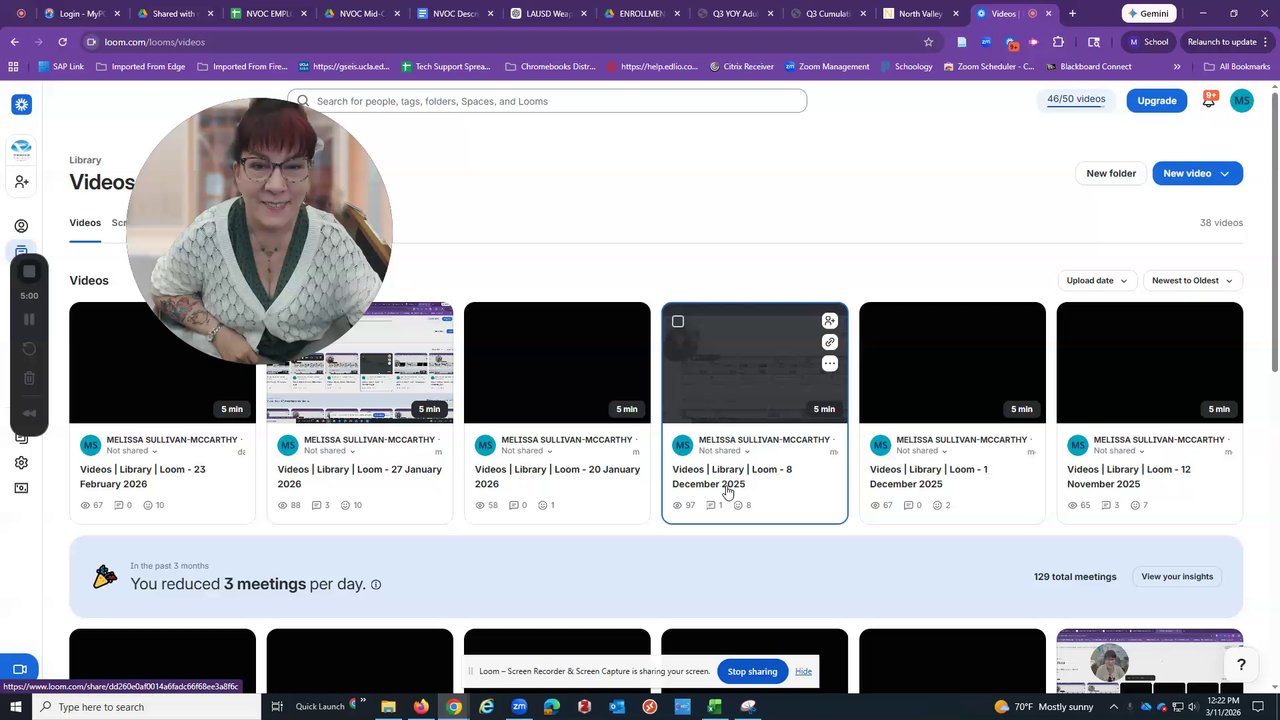Expand Not shared dropdown on 8 December video
This screenshot has width=1280, height=720.
click(x=724, y=451)
